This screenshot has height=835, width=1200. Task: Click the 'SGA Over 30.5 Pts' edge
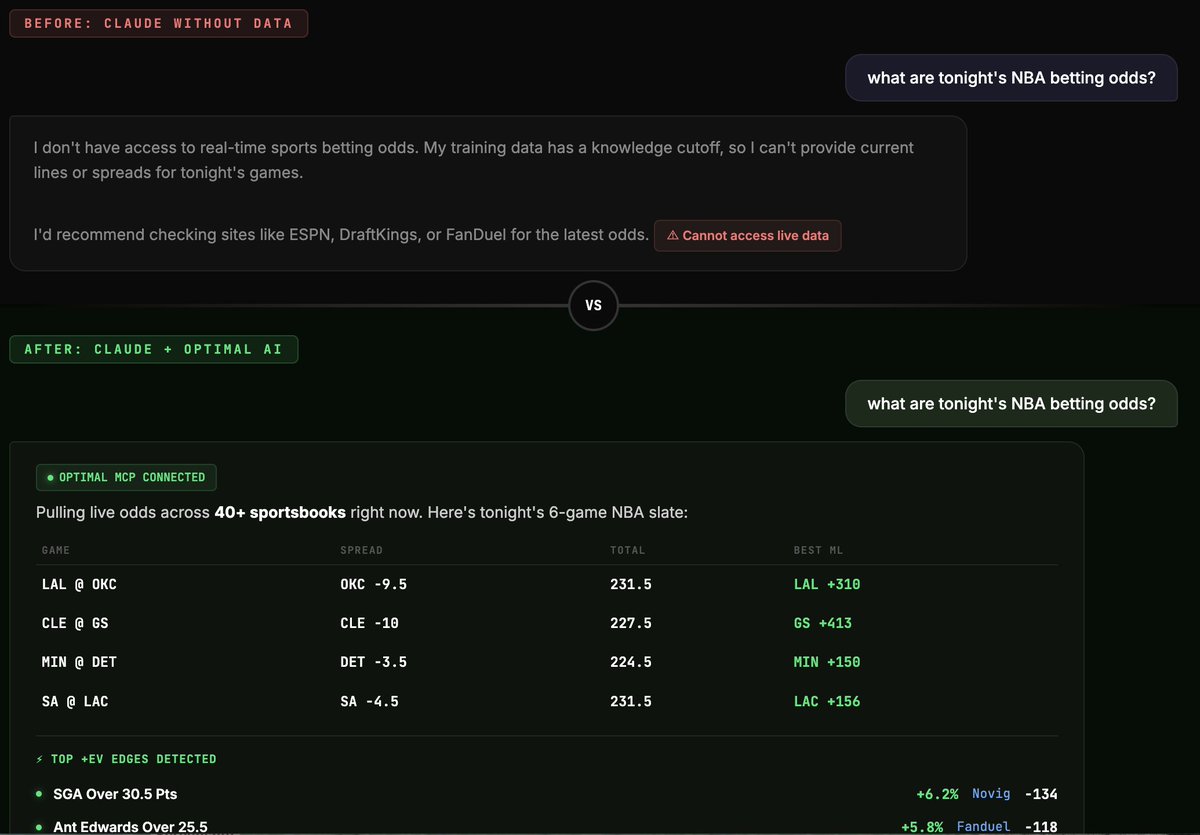tap(115, 794)
